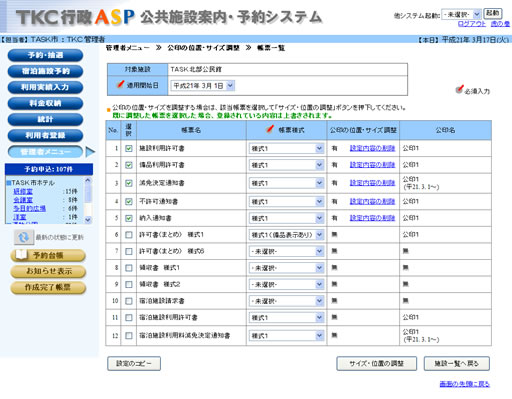The width and height of the screenshot is (512, 399).
Task: Open 研修室 link in reservation list
Action: [23, 191]
